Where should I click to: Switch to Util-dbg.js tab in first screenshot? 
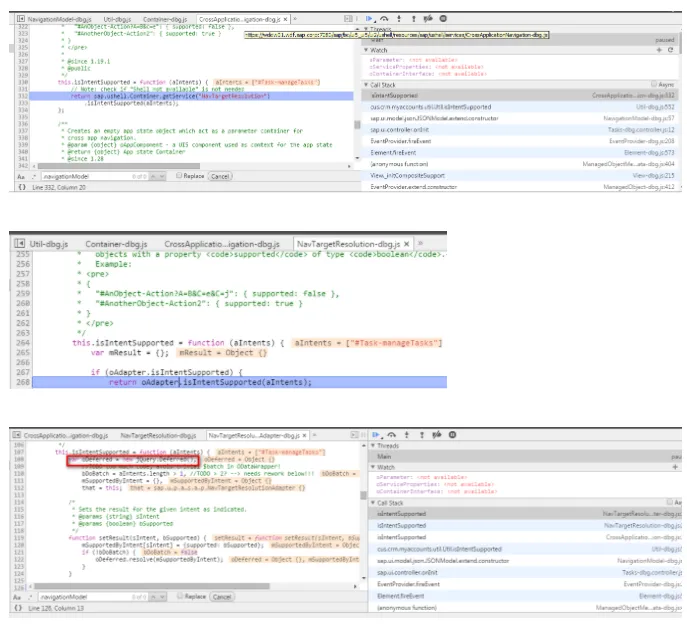pos(117,19)
